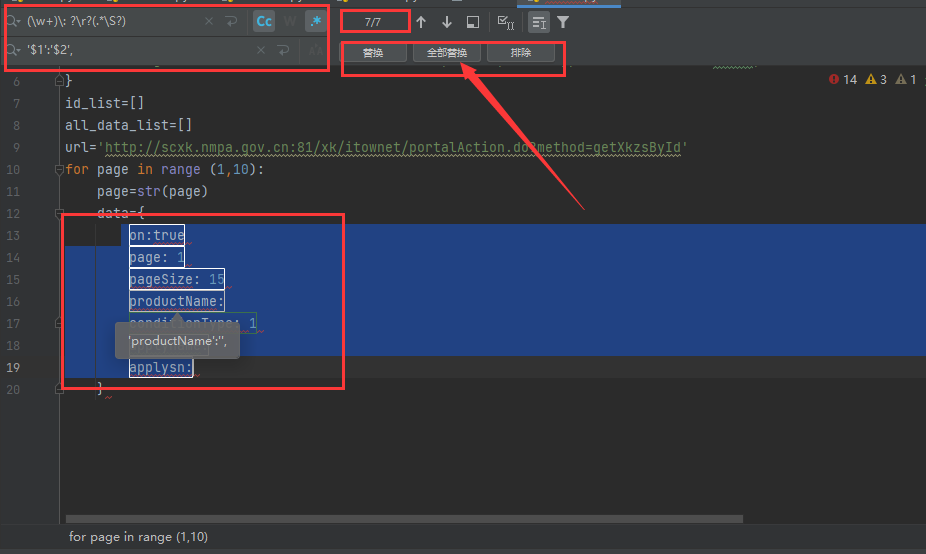Toggle search in selection only
The image size is (926, 554).
539,22
